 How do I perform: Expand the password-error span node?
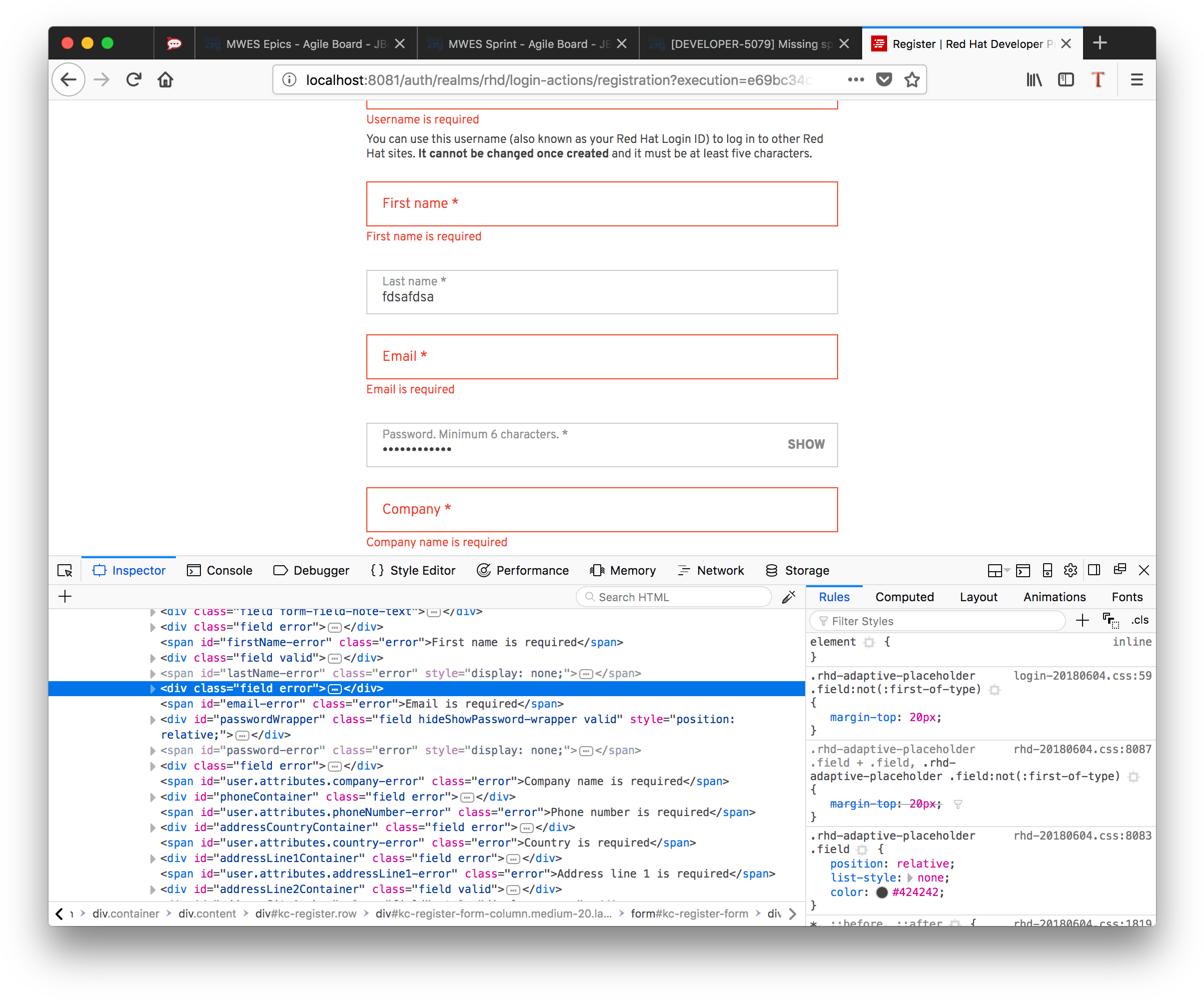coord(152,751)
